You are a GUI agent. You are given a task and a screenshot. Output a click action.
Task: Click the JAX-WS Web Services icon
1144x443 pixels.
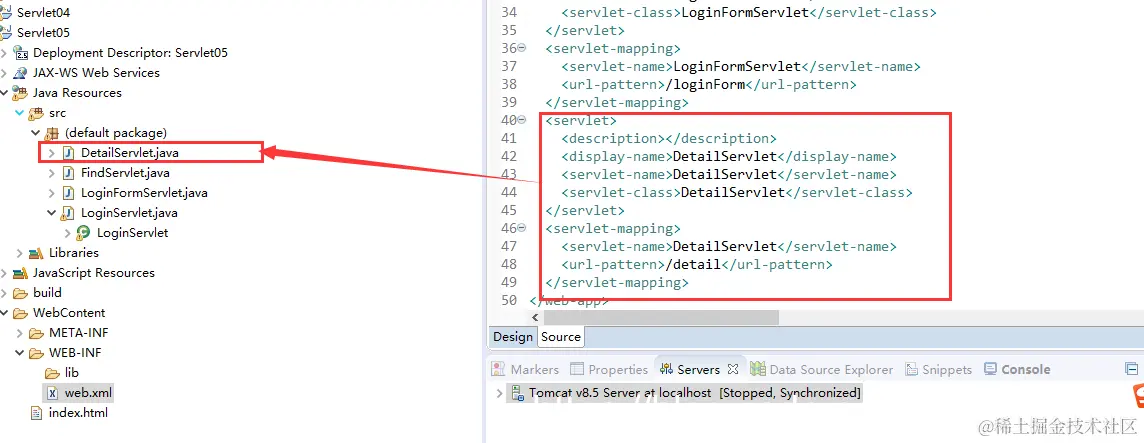(21, 73)
